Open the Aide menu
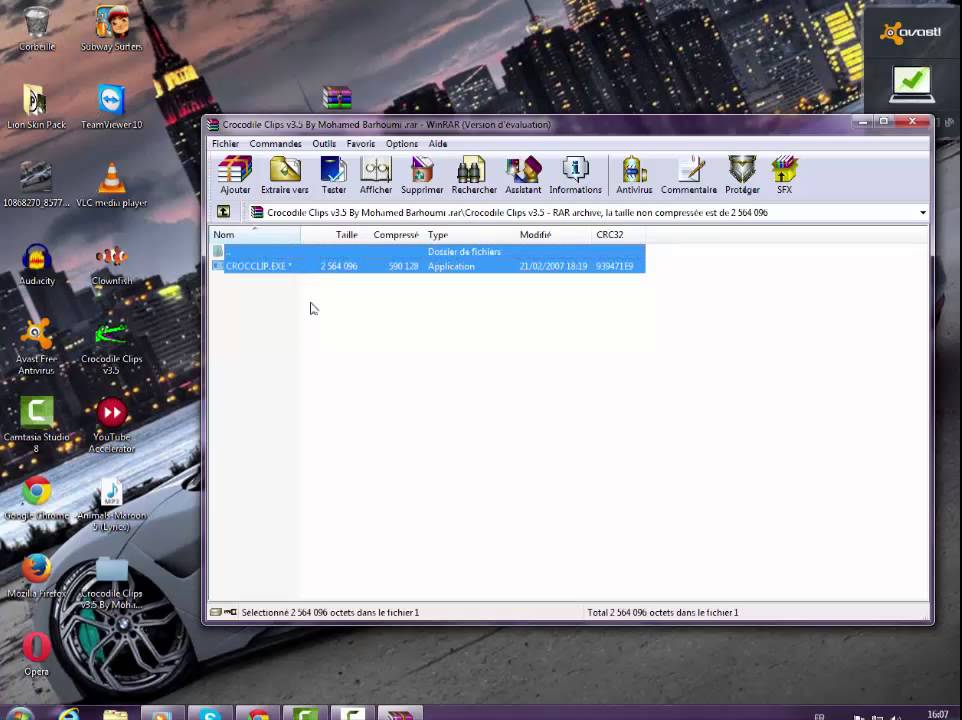The width and height of the screenshot is (962, 720). pos(437,144)
